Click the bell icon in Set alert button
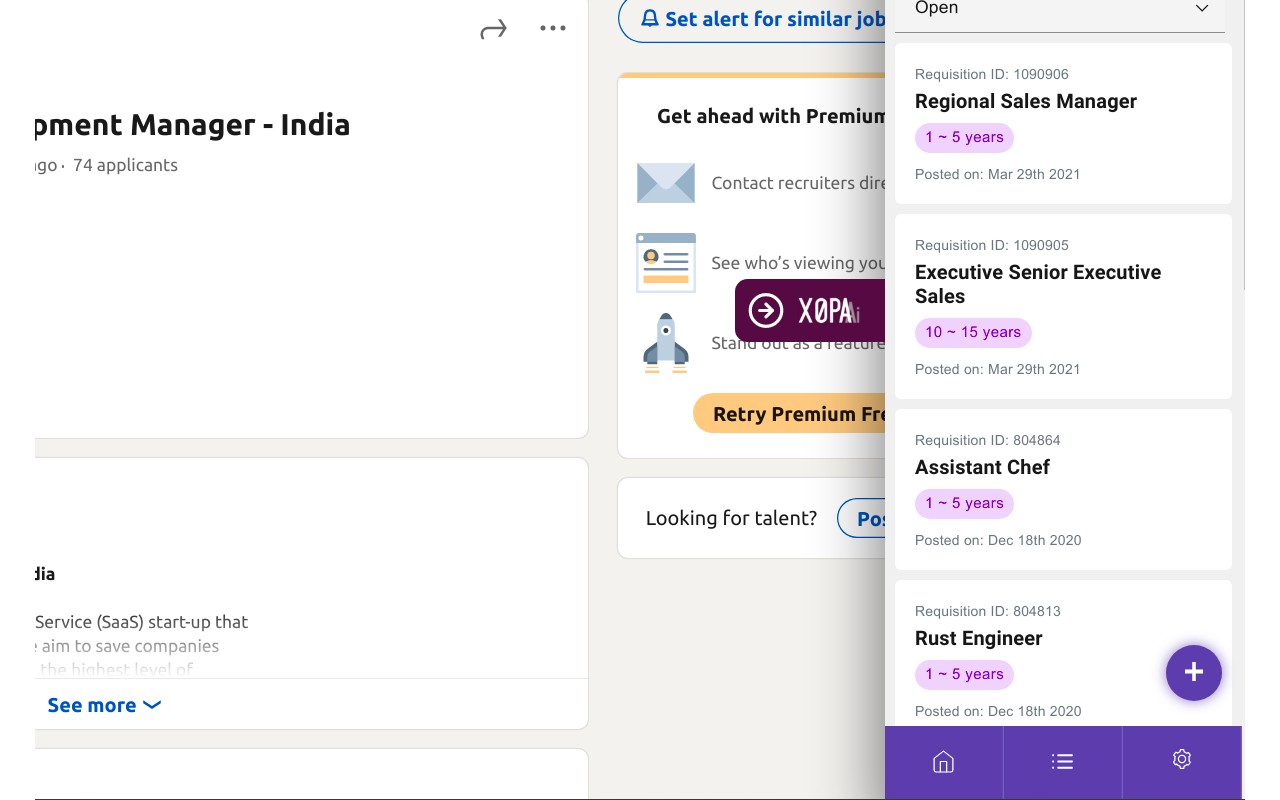Viewport: 1280px width, 800px height. click(650, 19)
